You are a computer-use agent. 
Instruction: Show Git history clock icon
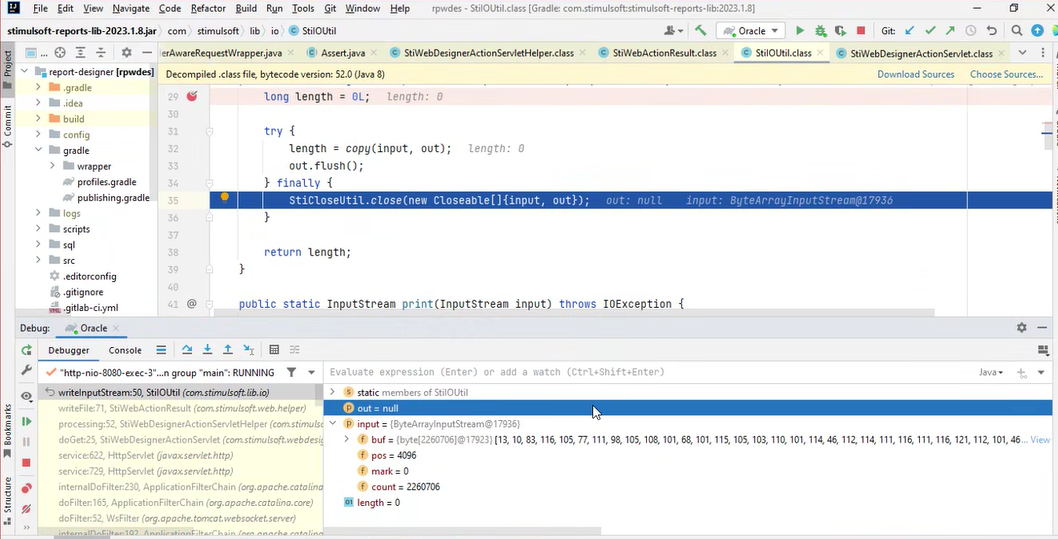pos(970,30)
